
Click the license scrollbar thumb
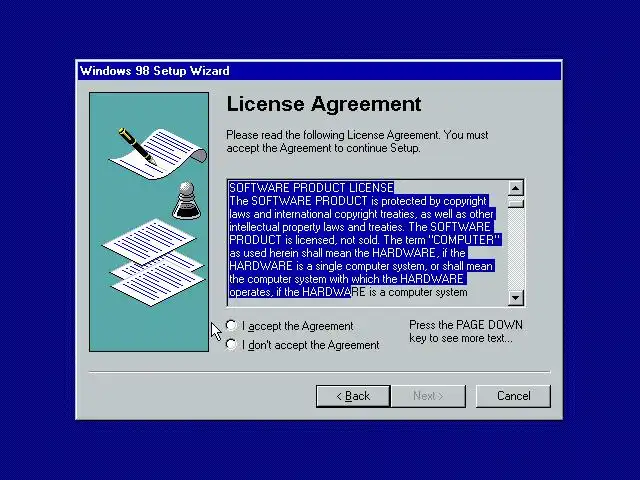[516, 202]
